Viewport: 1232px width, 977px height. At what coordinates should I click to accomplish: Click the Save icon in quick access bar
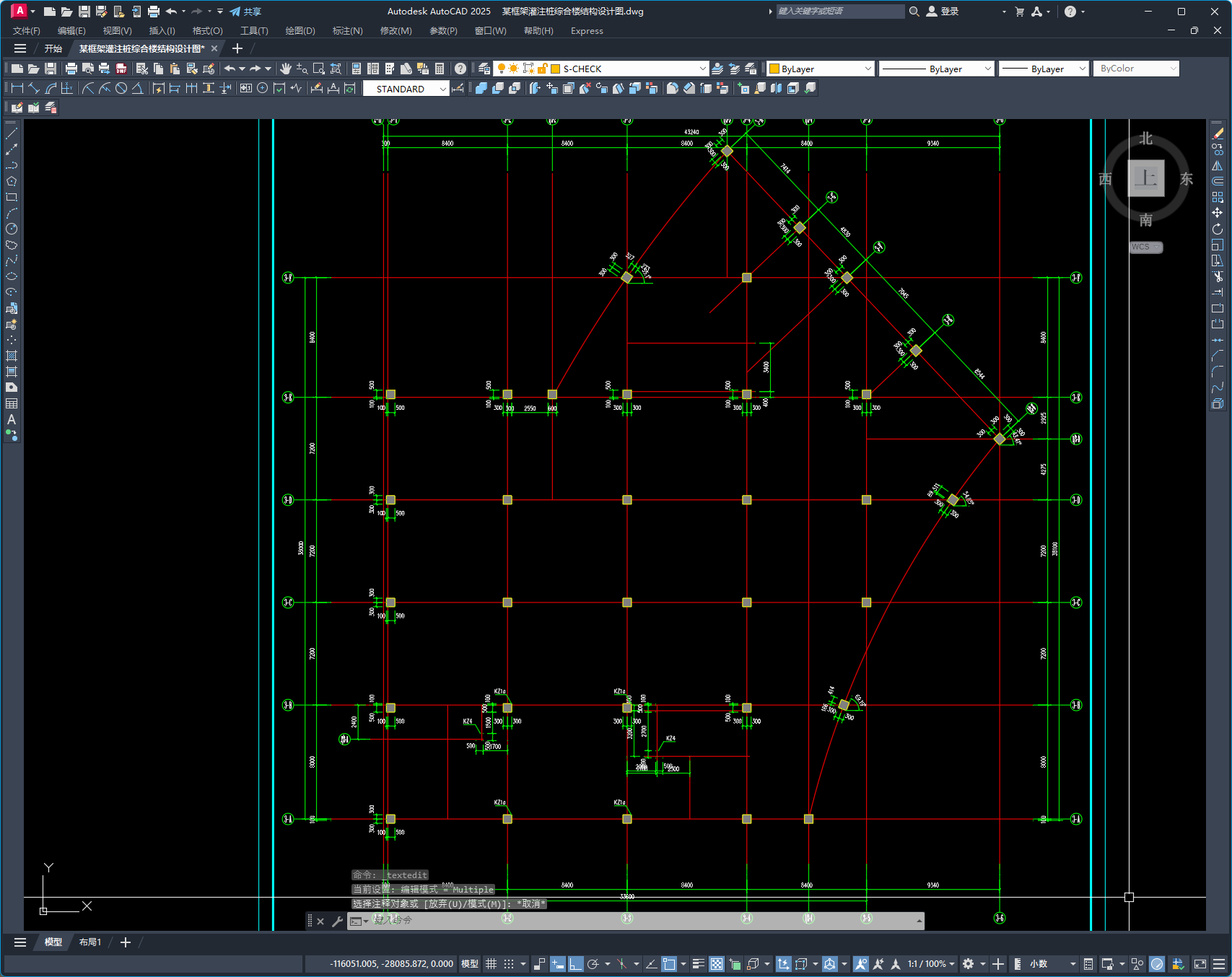coord(84,12)
